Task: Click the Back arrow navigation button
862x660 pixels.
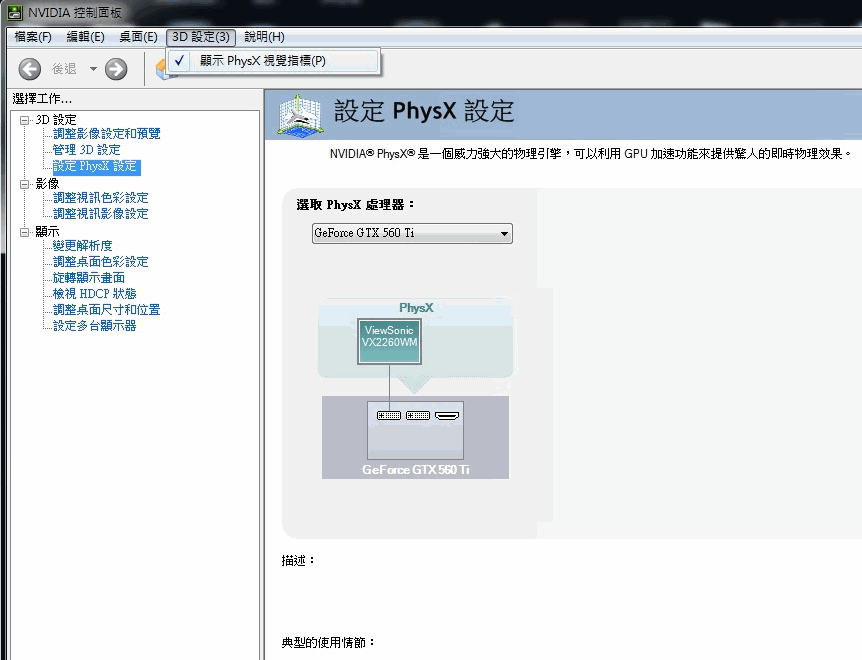Action: (x=30, y=69)
